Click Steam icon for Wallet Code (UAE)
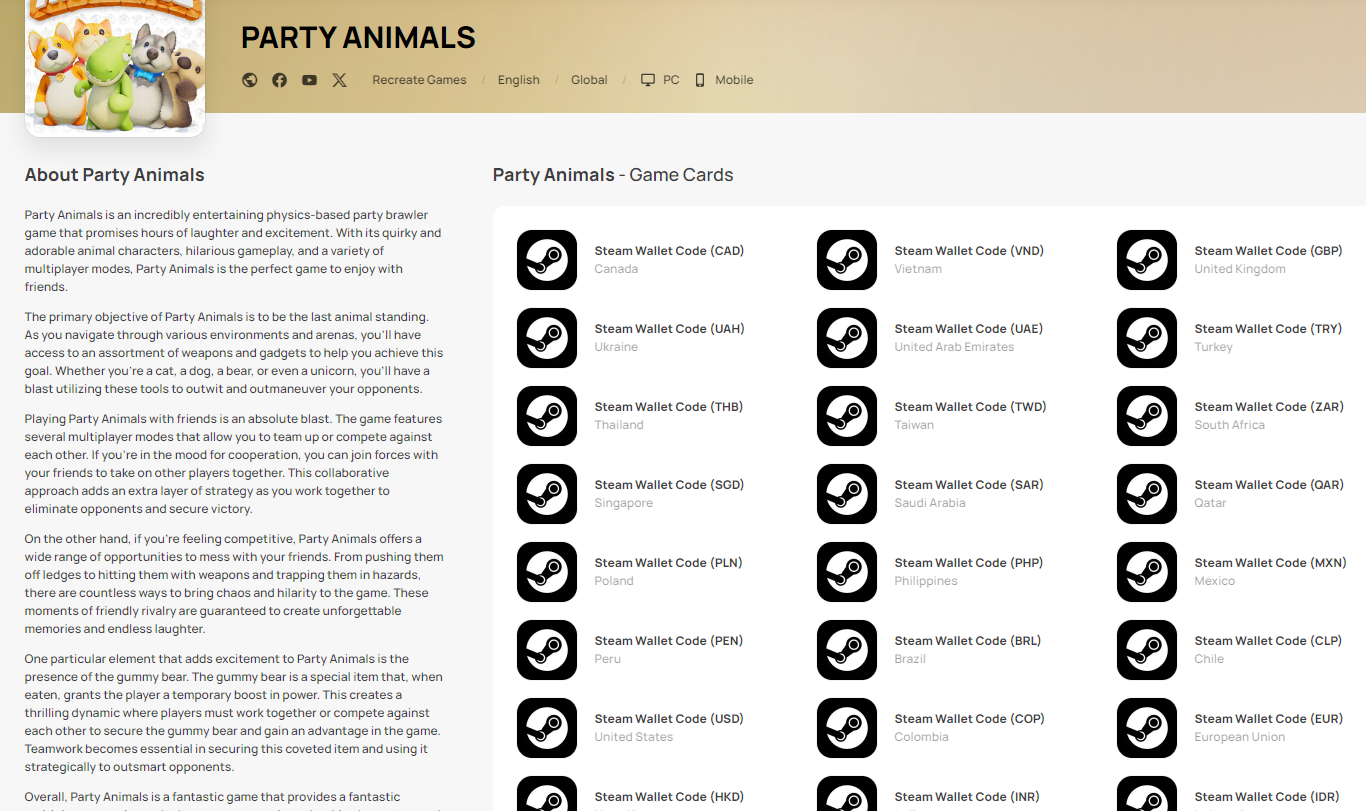The width and height of the screenshot is (1366, 811). pos(847,338)
